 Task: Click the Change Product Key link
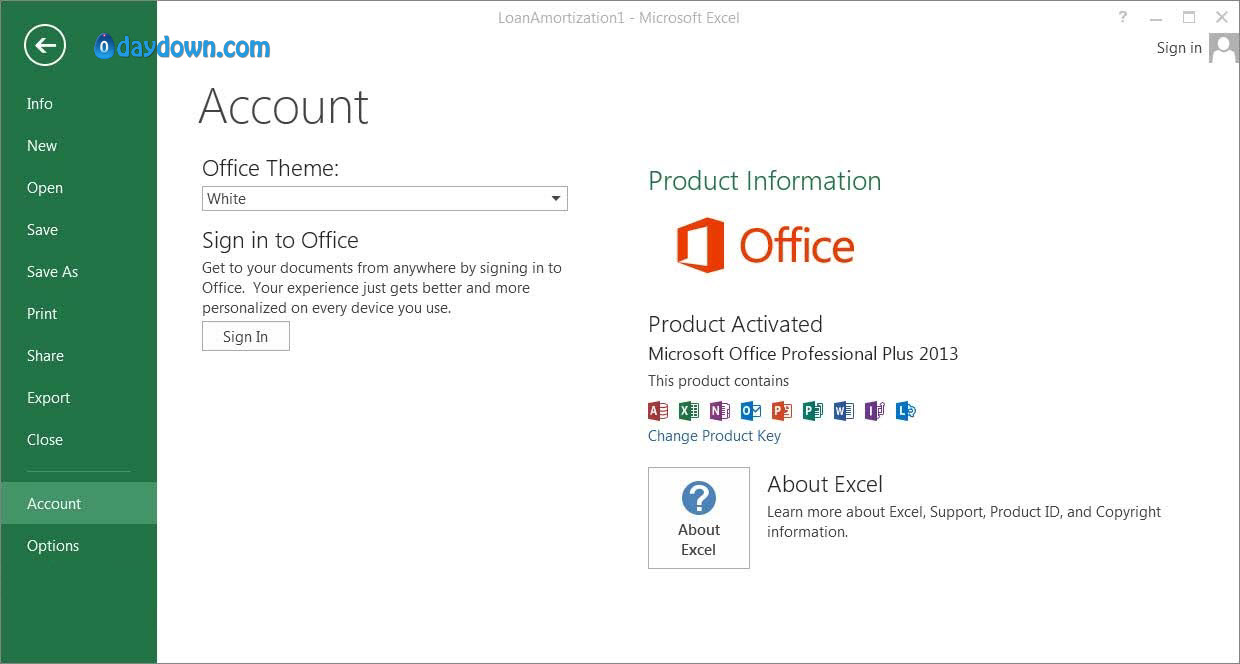714,436
